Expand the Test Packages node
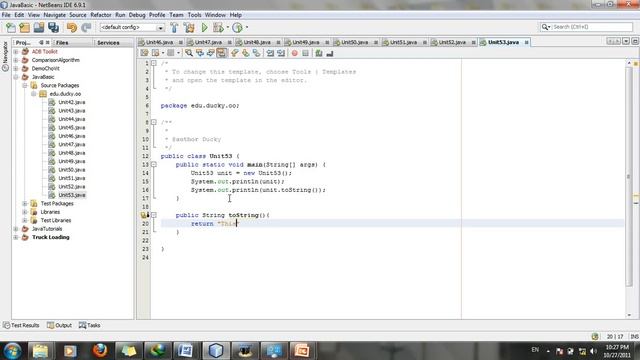This screenshot has width=640, height=360. point(25,203)
